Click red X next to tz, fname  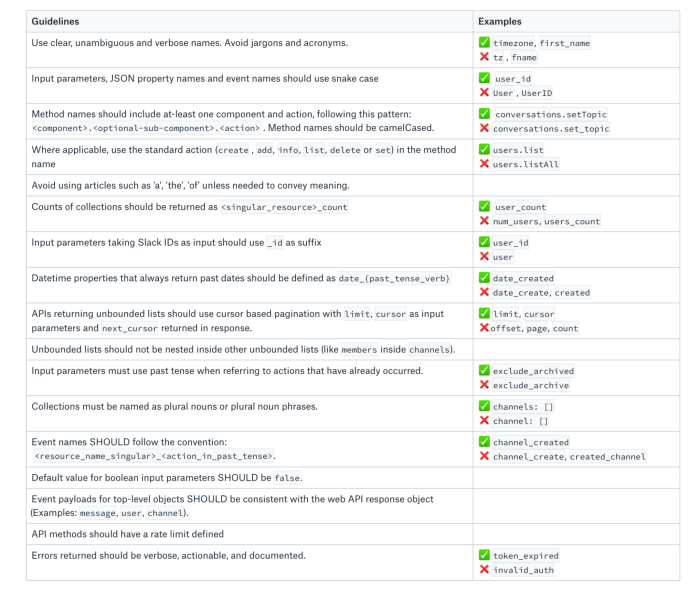tap(484, 57)
